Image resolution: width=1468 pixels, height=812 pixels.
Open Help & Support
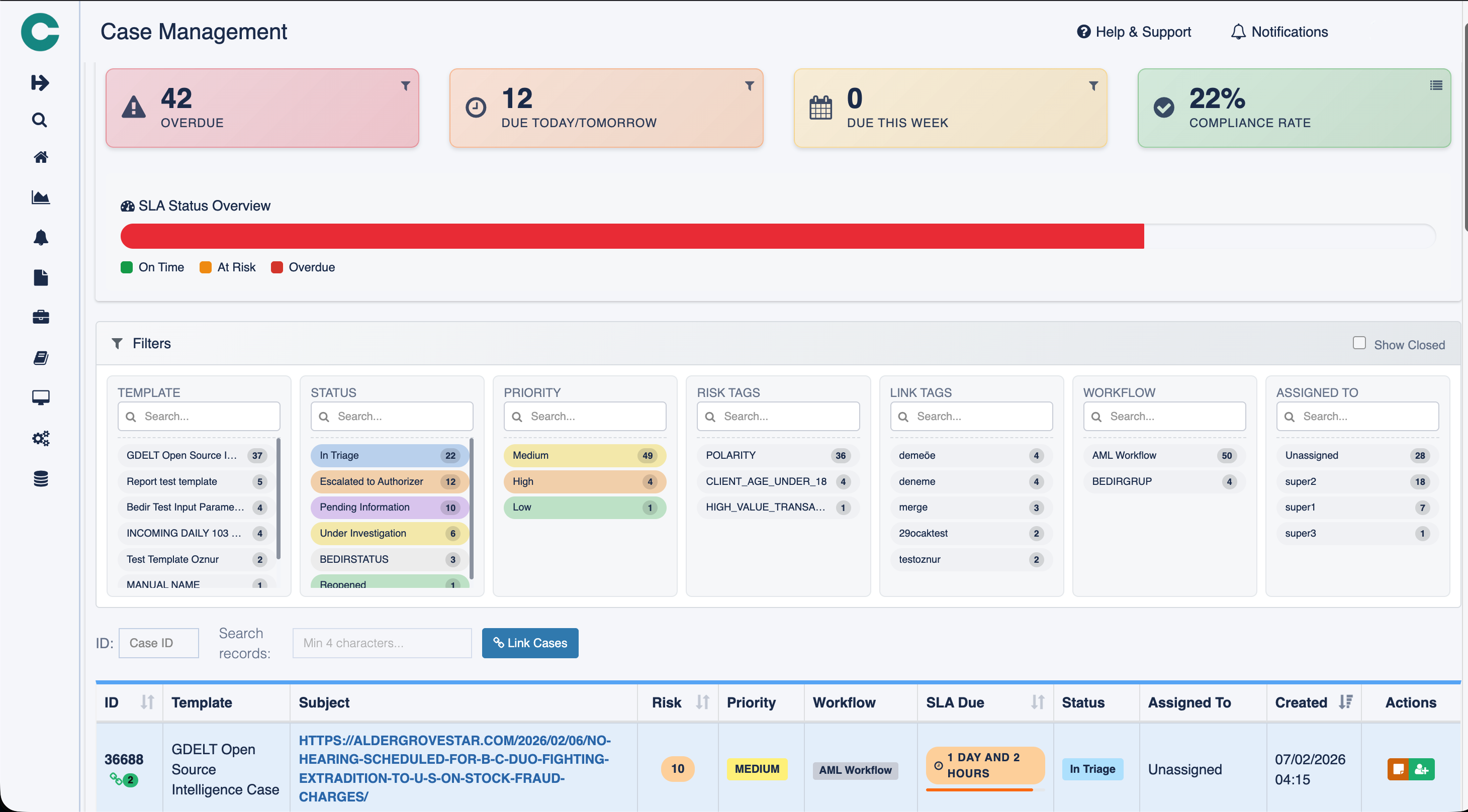pos(1134,32)
